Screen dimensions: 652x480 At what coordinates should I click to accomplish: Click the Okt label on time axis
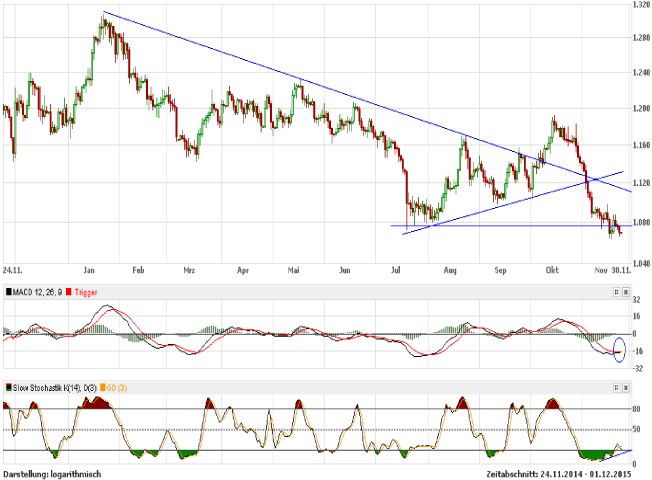click(553, 270)
